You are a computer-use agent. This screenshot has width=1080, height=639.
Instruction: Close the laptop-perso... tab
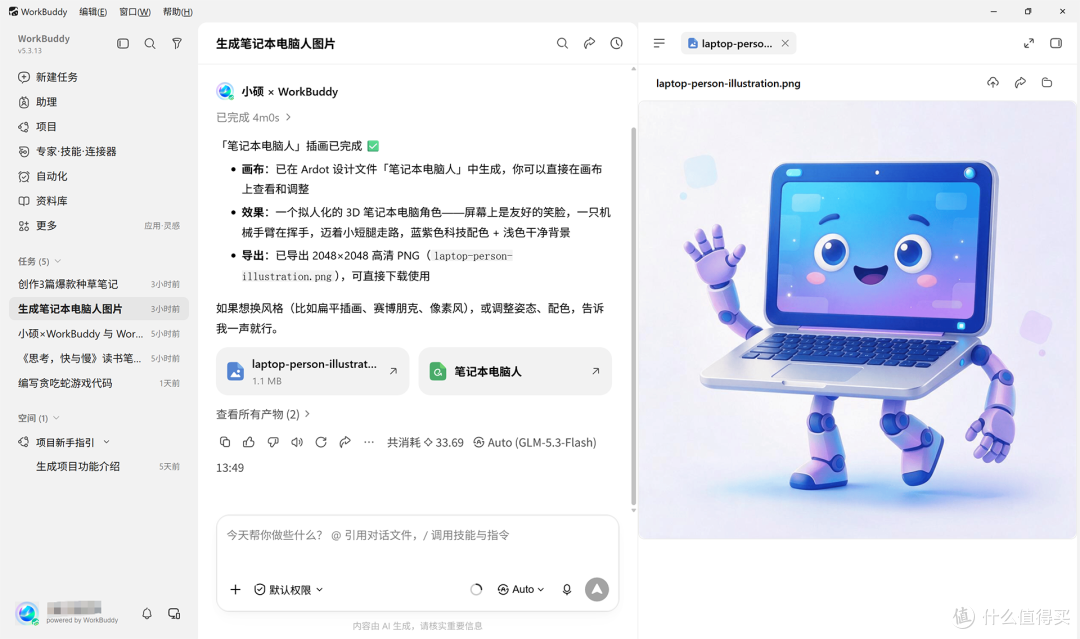(785, 43)
